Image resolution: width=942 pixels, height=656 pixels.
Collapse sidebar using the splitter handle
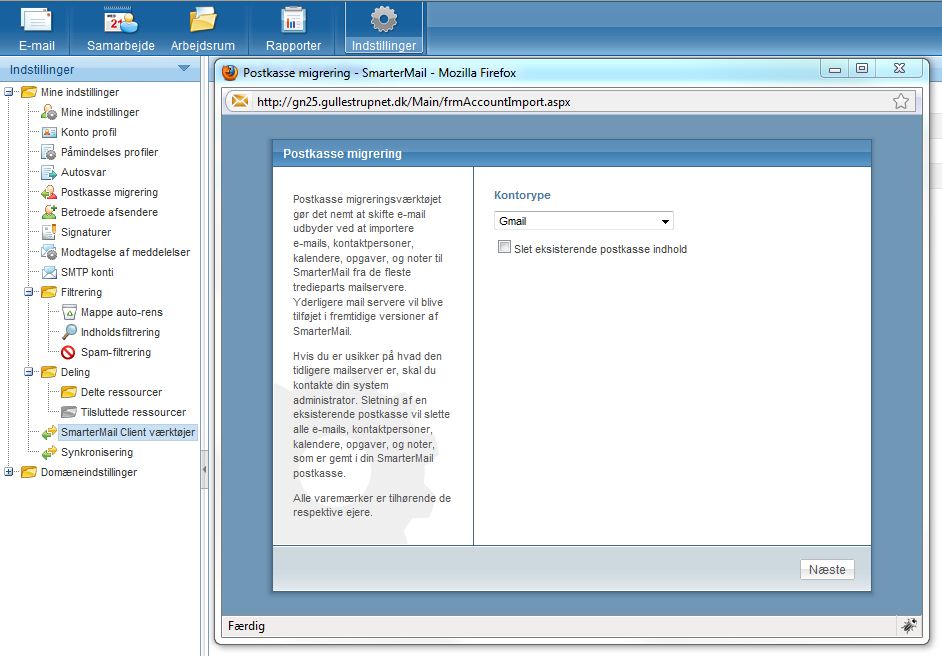pos(204,469)
